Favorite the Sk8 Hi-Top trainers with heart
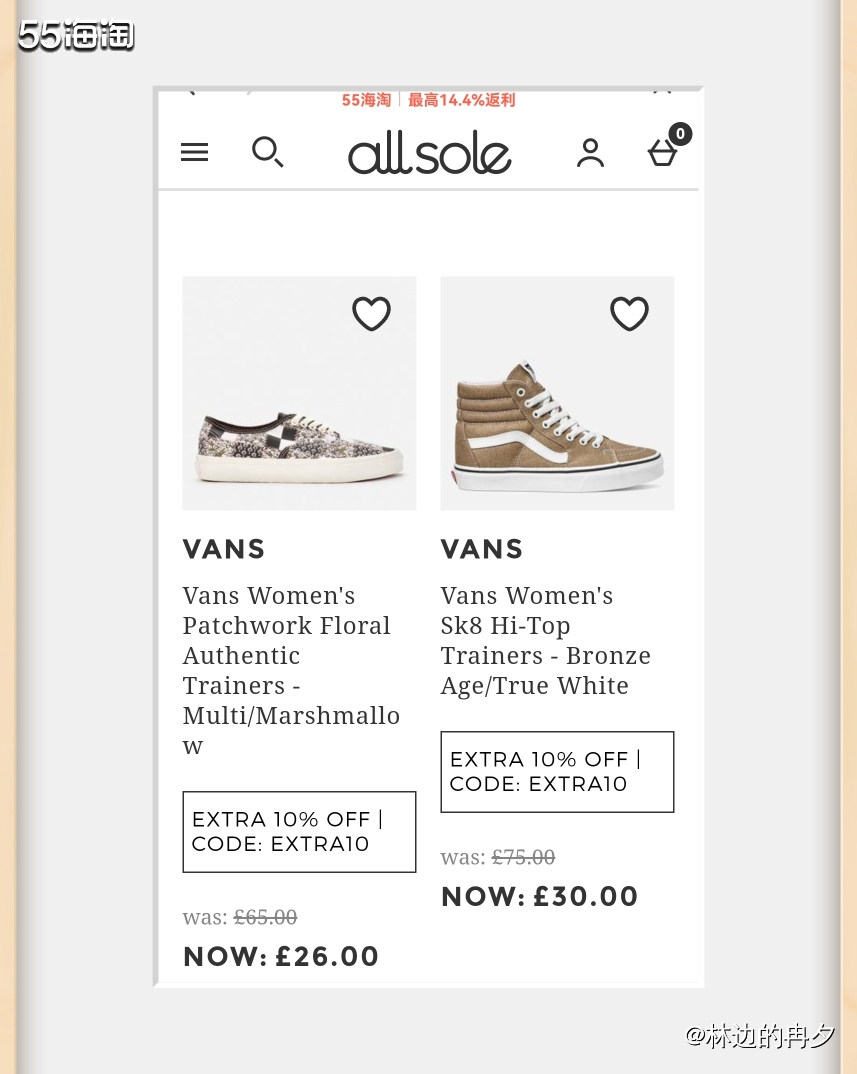The image size is (857, 1074). [x=629, y=314]
